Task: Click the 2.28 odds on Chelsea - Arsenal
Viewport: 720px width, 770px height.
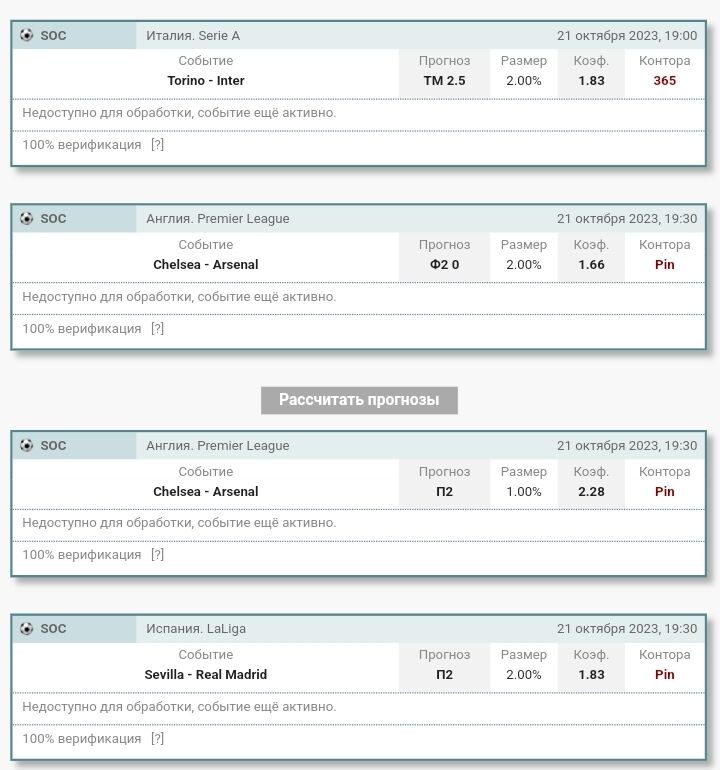Action: pos(591,492)
